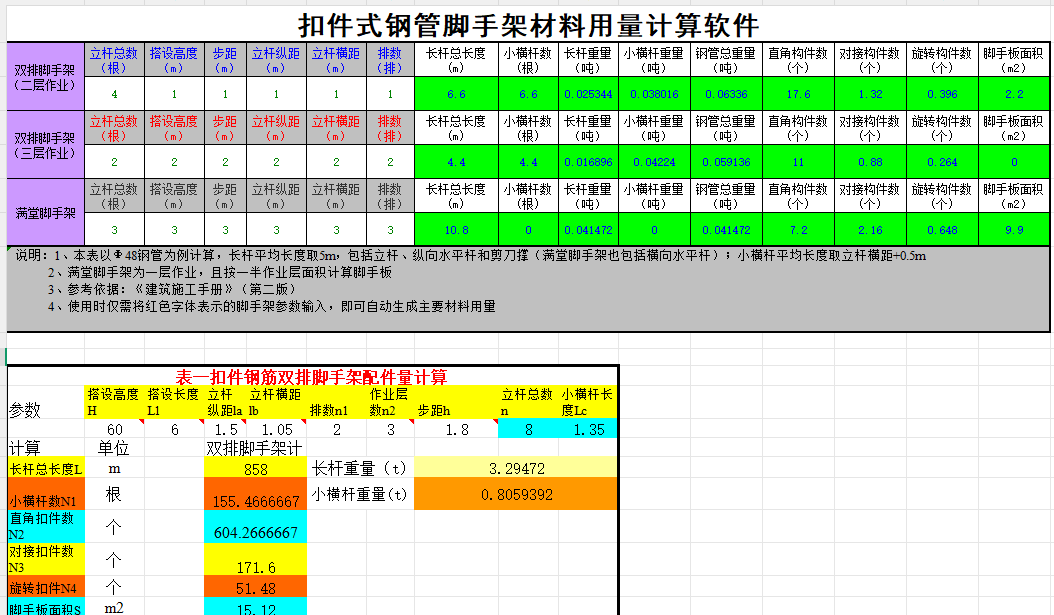
Task: Select the cyan cell showing 604.2666667
Action: click(x=255, y=526)
